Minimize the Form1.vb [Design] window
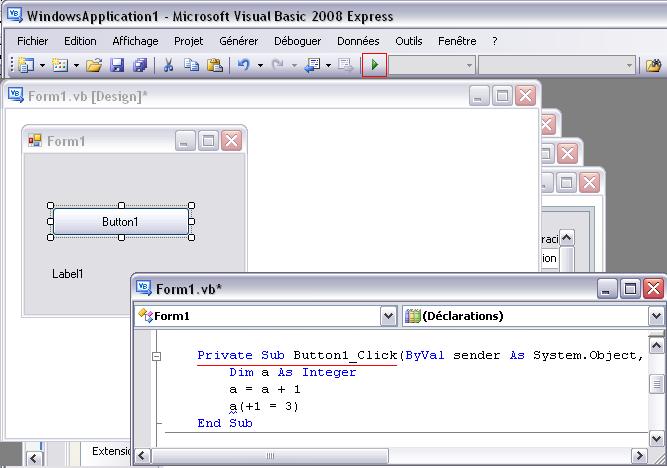This screenshot has width=667, height=468. pyautogui.click(x=479, y=96)
